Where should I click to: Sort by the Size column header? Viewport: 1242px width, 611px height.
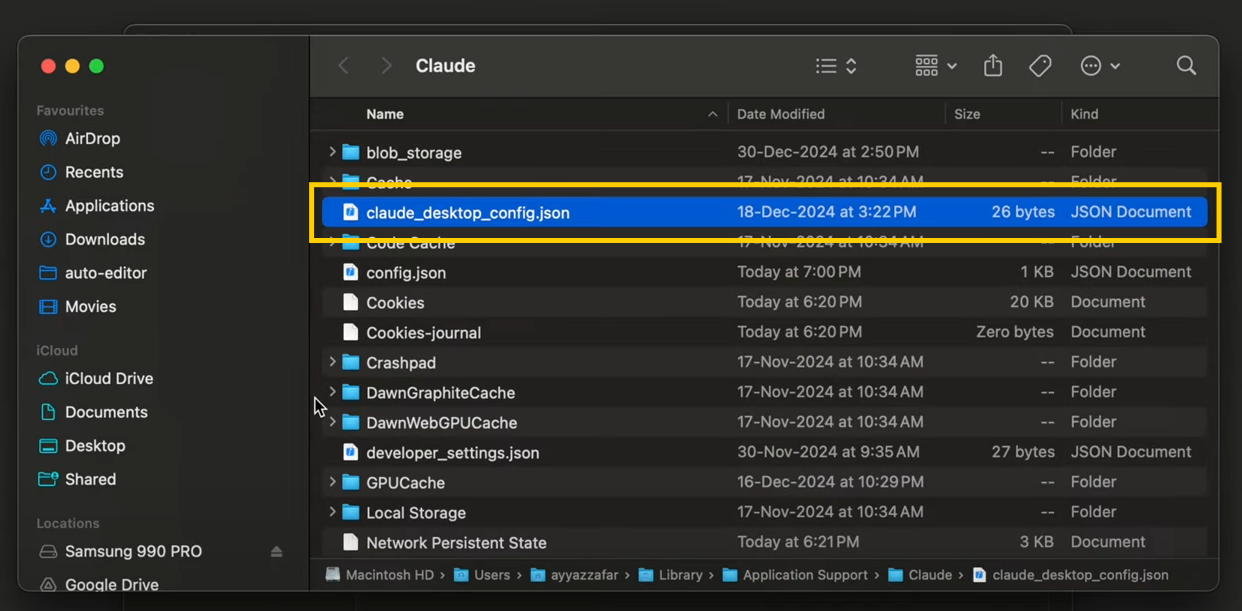tap(967, 114)
